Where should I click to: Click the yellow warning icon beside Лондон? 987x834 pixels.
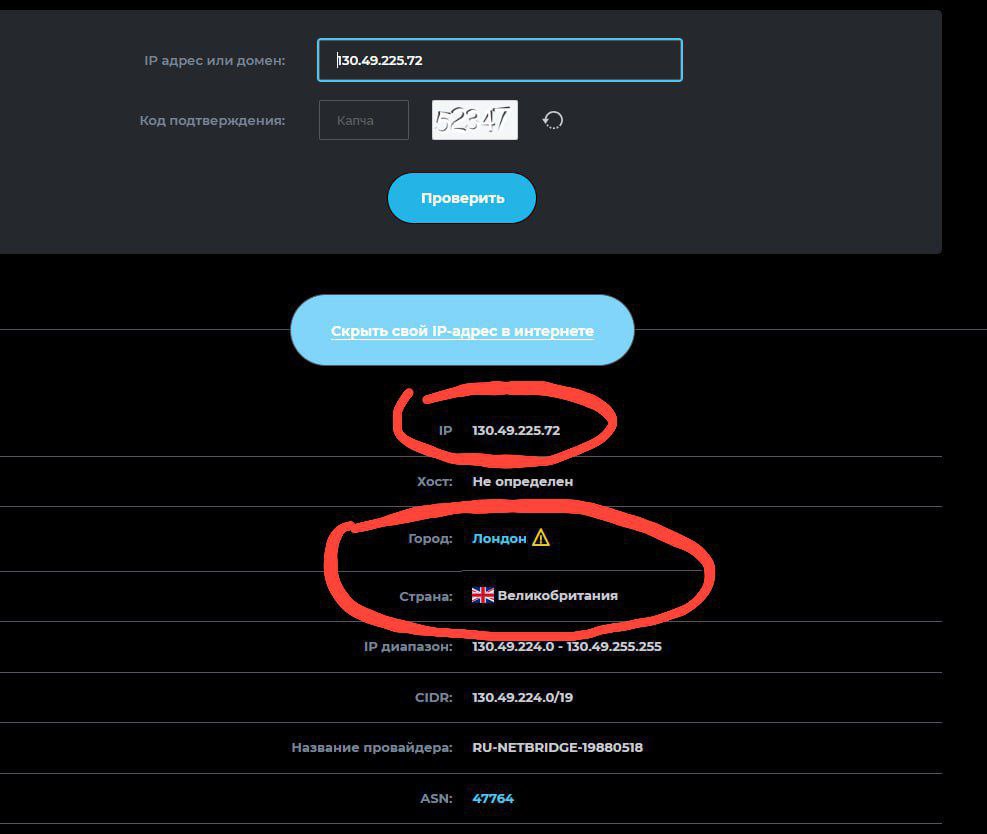(x=541, y=538)
